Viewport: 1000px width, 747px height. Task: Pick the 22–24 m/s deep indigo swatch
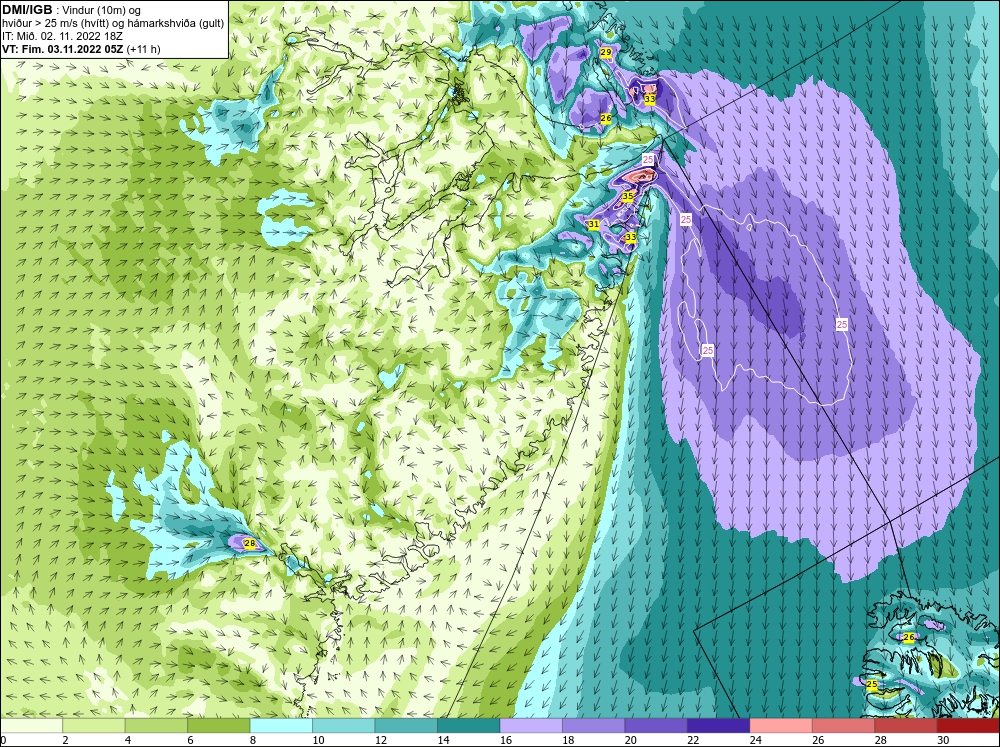point(719,726)
